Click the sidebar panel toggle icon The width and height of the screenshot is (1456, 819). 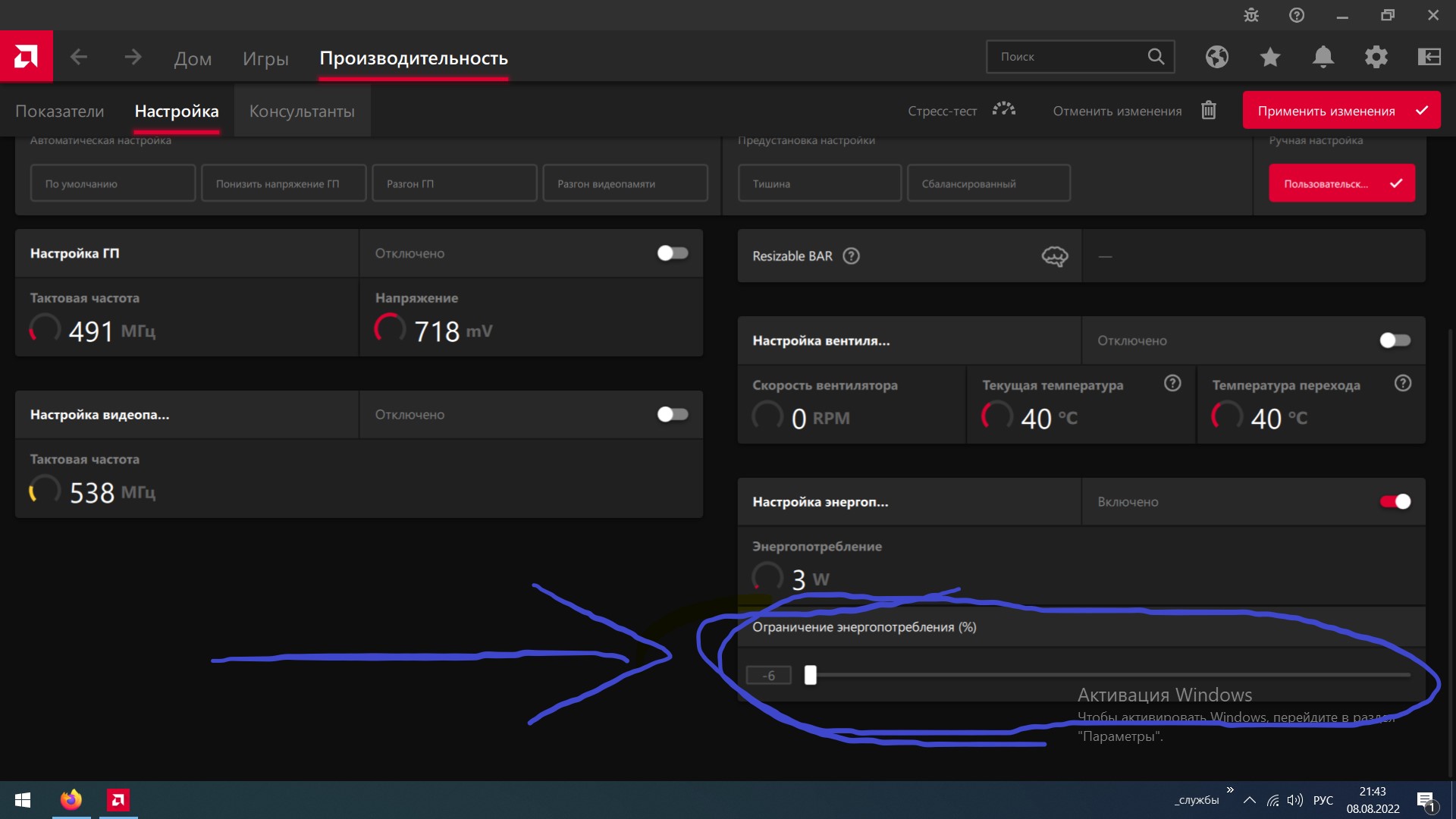(1429, 57)
